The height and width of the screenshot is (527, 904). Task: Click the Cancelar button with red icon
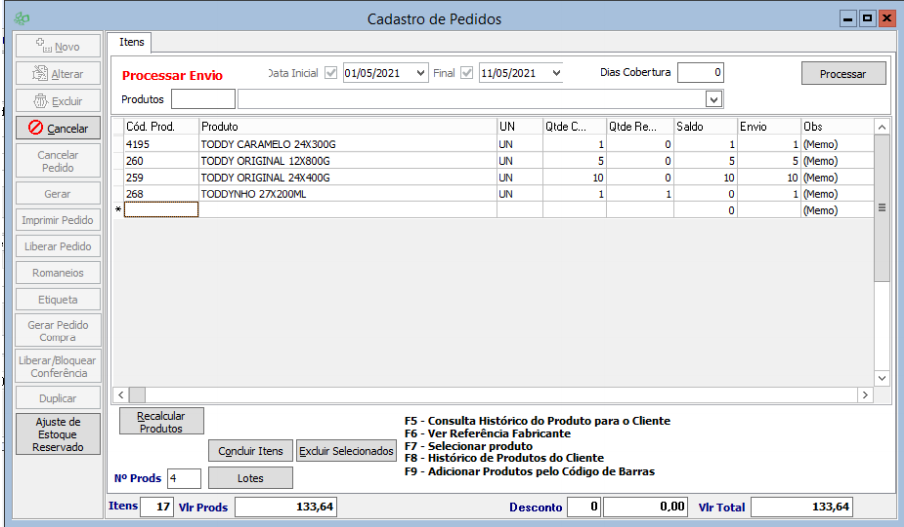click(x=58, y=128)
